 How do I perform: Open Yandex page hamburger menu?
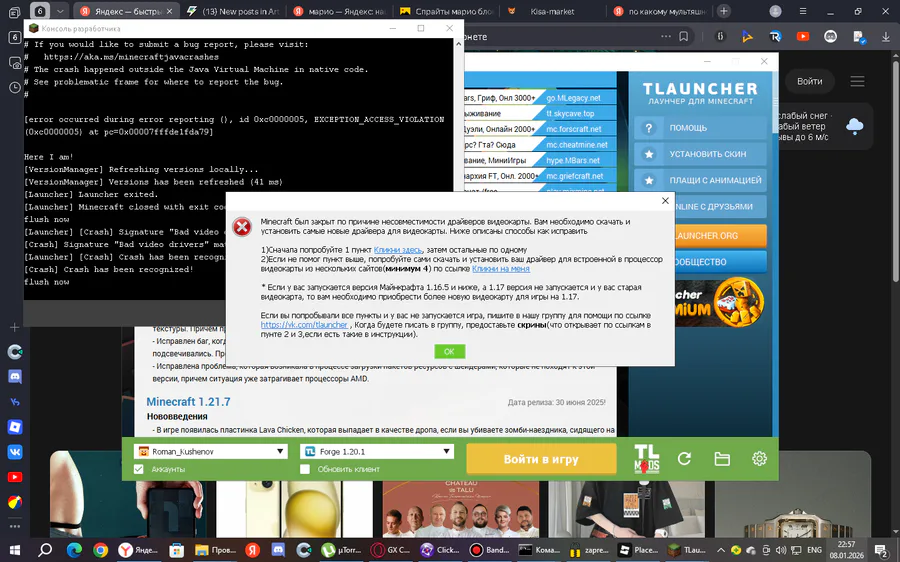tap(858, 82)
